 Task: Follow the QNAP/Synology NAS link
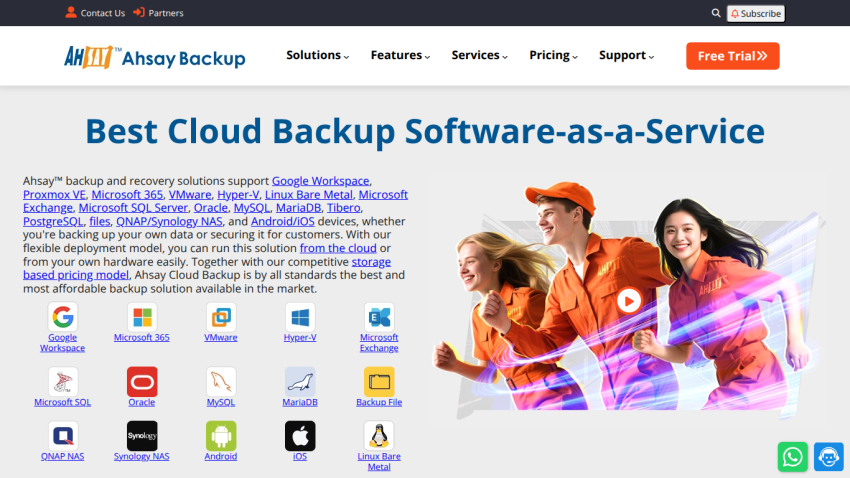coord(169,222)
